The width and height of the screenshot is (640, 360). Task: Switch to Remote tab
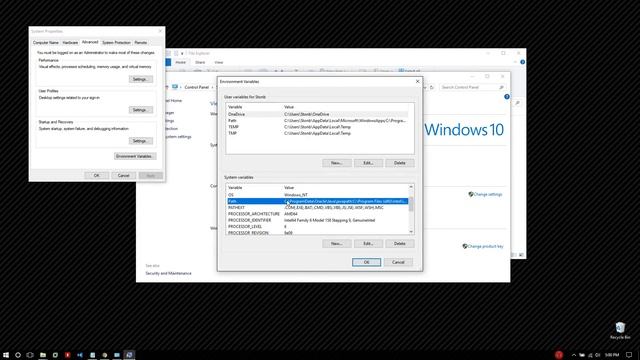[x=141, y=42]
